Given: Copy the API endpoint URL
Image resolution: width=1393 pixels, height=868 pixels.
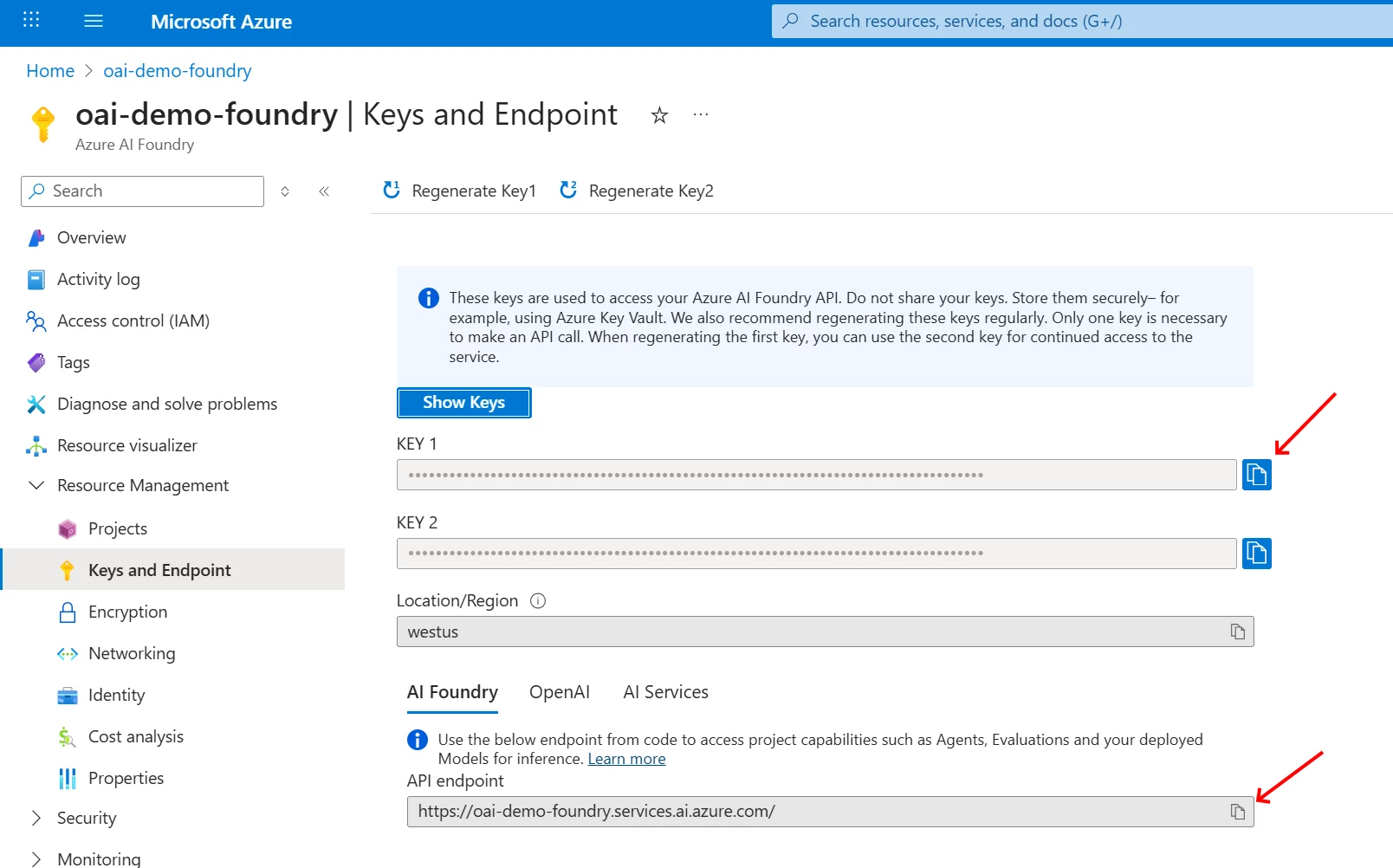Looking at the screenshot, I should pyautogui.click(x=1237, y=812).
